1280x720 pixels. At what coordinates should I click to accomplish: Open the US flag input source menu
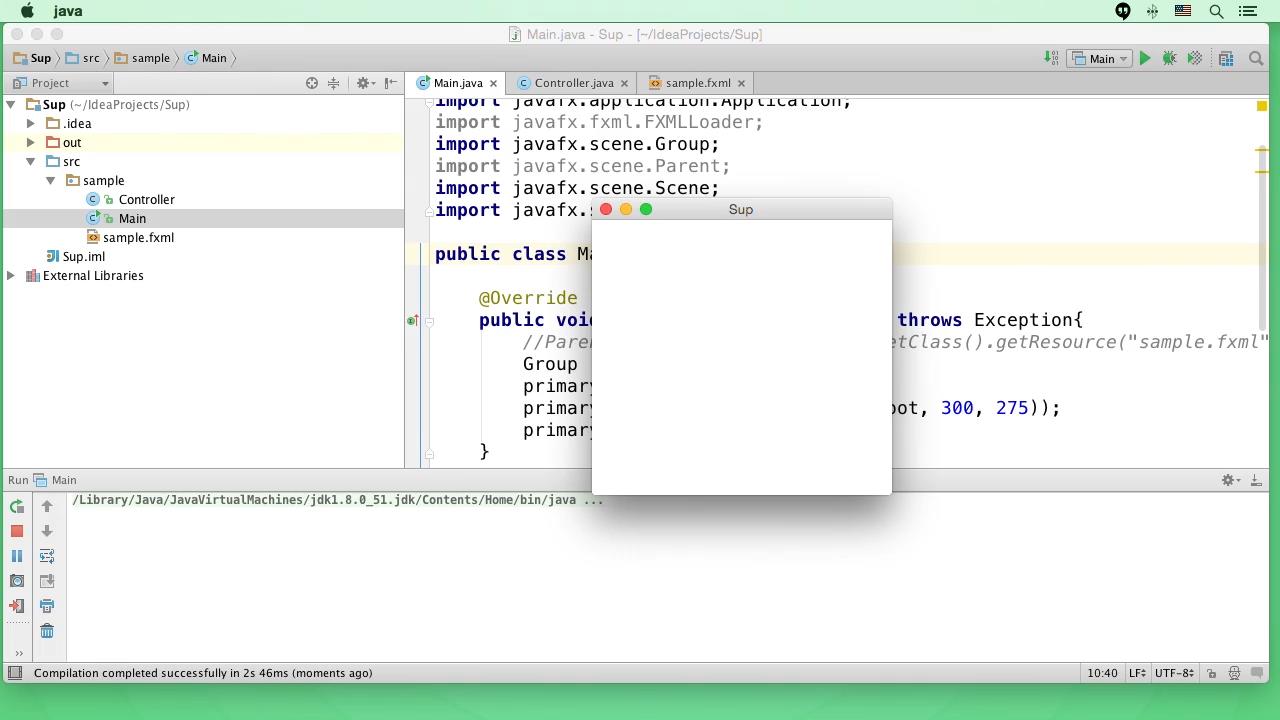point(1183,11)
